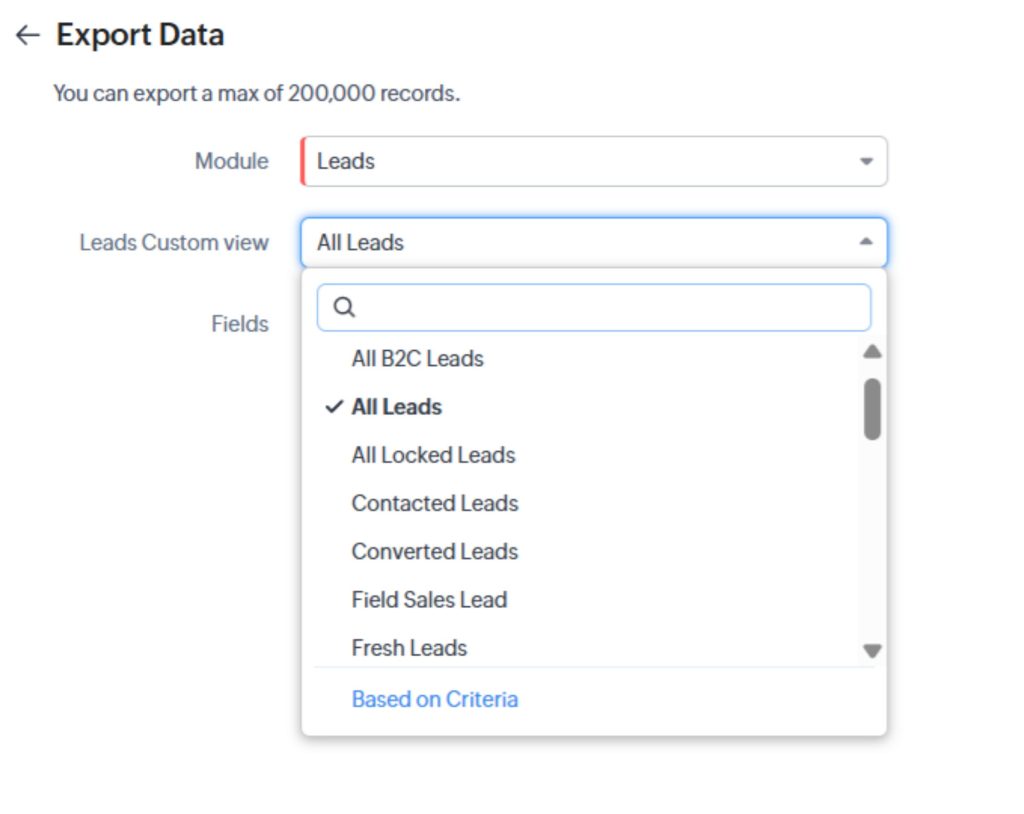Image resolution: width=1024 pixels, height=814 pixels.
Task: Open the Based on Criteria link
Action: coord(435,699)
